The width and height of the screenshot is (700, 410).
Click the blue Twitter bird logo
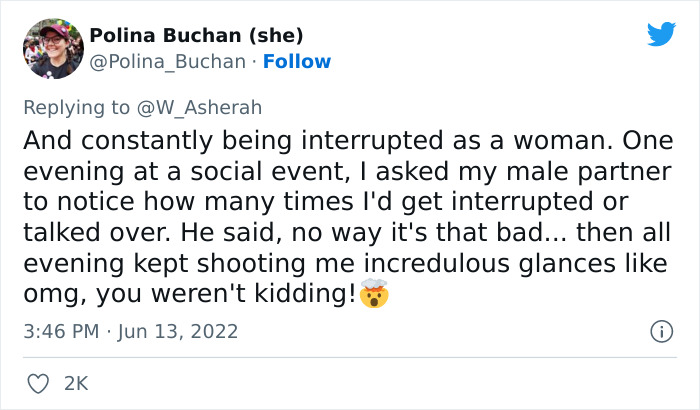coord(661,35)
